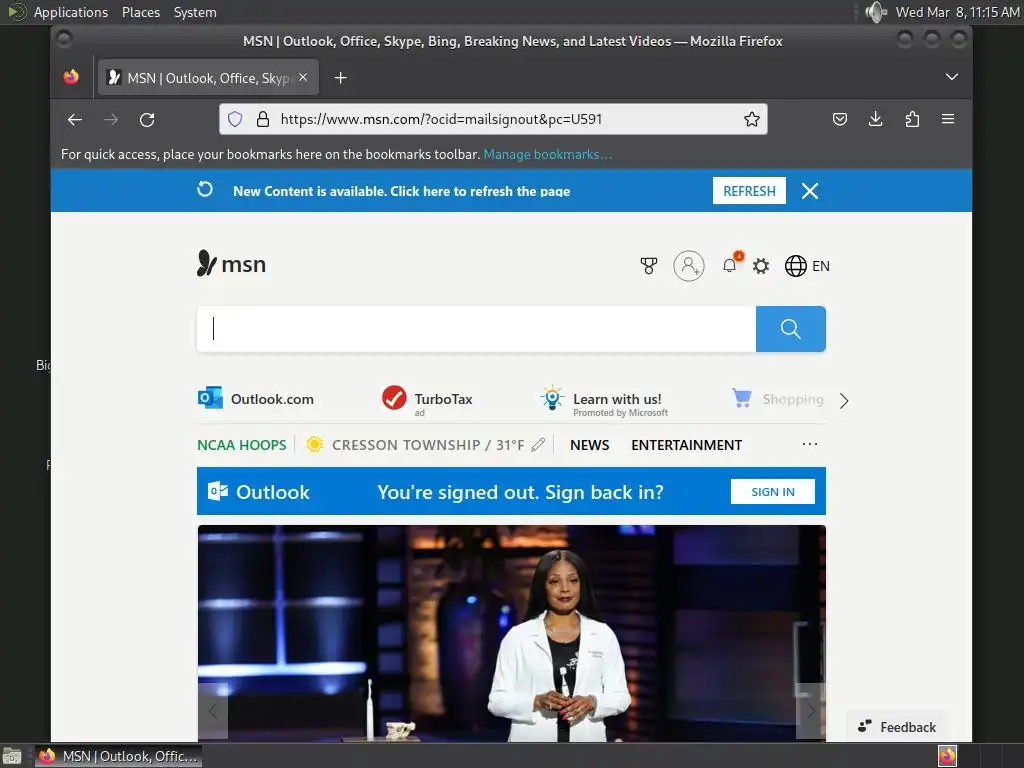1024x768 pixels.
Task: Click SIGN IN on Outlook banner
Action: tap(773, 492)
